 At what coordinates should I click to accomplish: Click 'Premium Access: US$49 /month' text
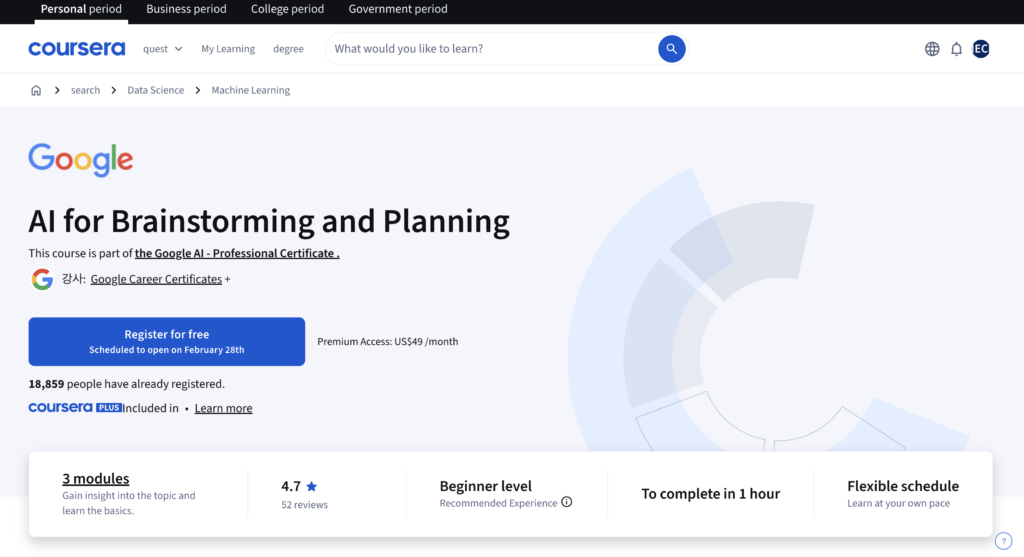point(388,342)
